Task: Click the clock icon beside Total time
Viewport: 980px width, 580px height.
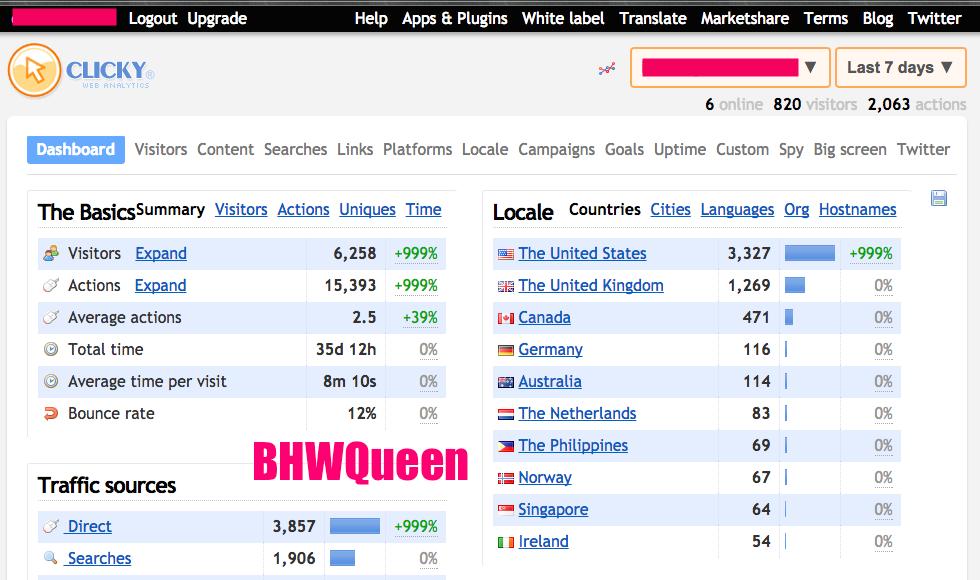Action: click(51, 350)
